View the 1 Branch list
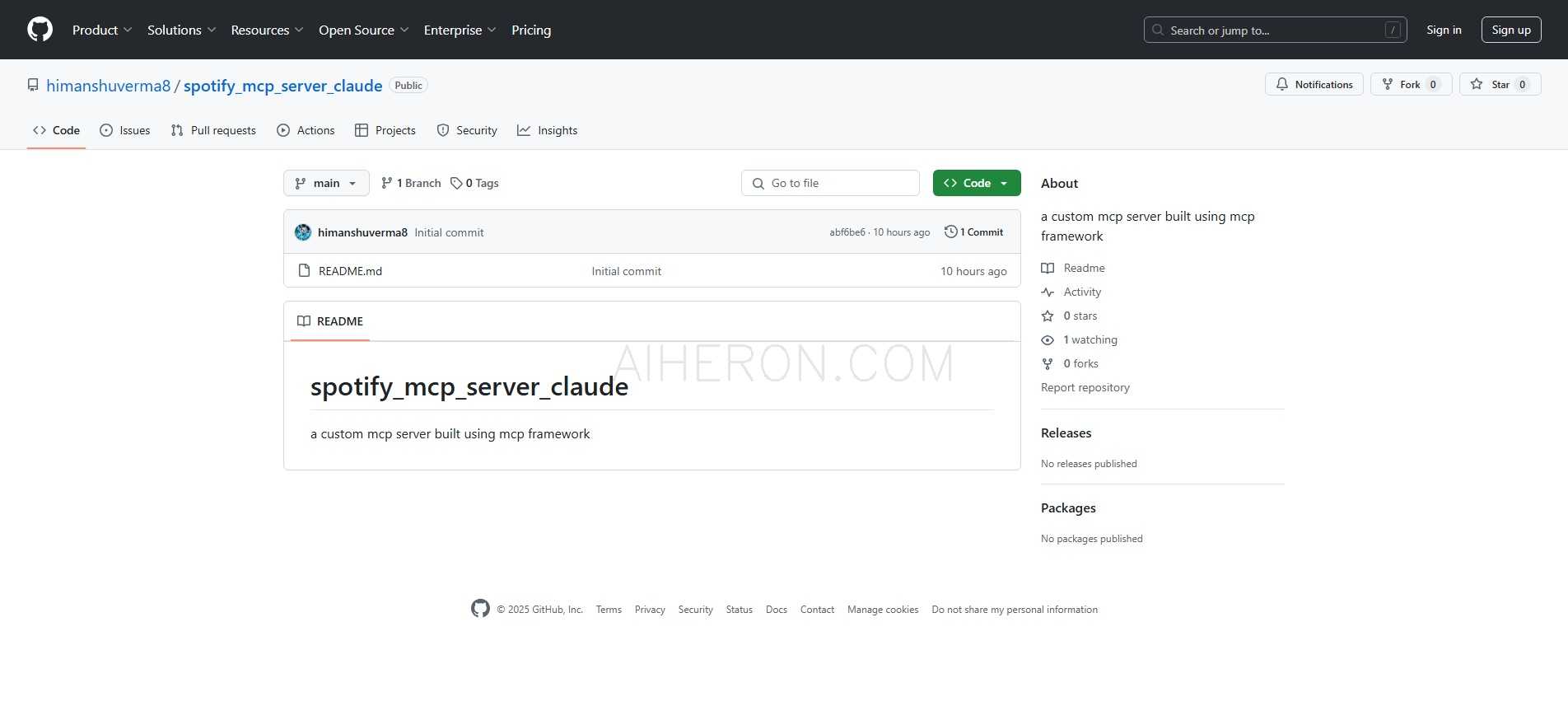Image resolution: width=1568 pixels, height=725 pixels. point(411,183)
